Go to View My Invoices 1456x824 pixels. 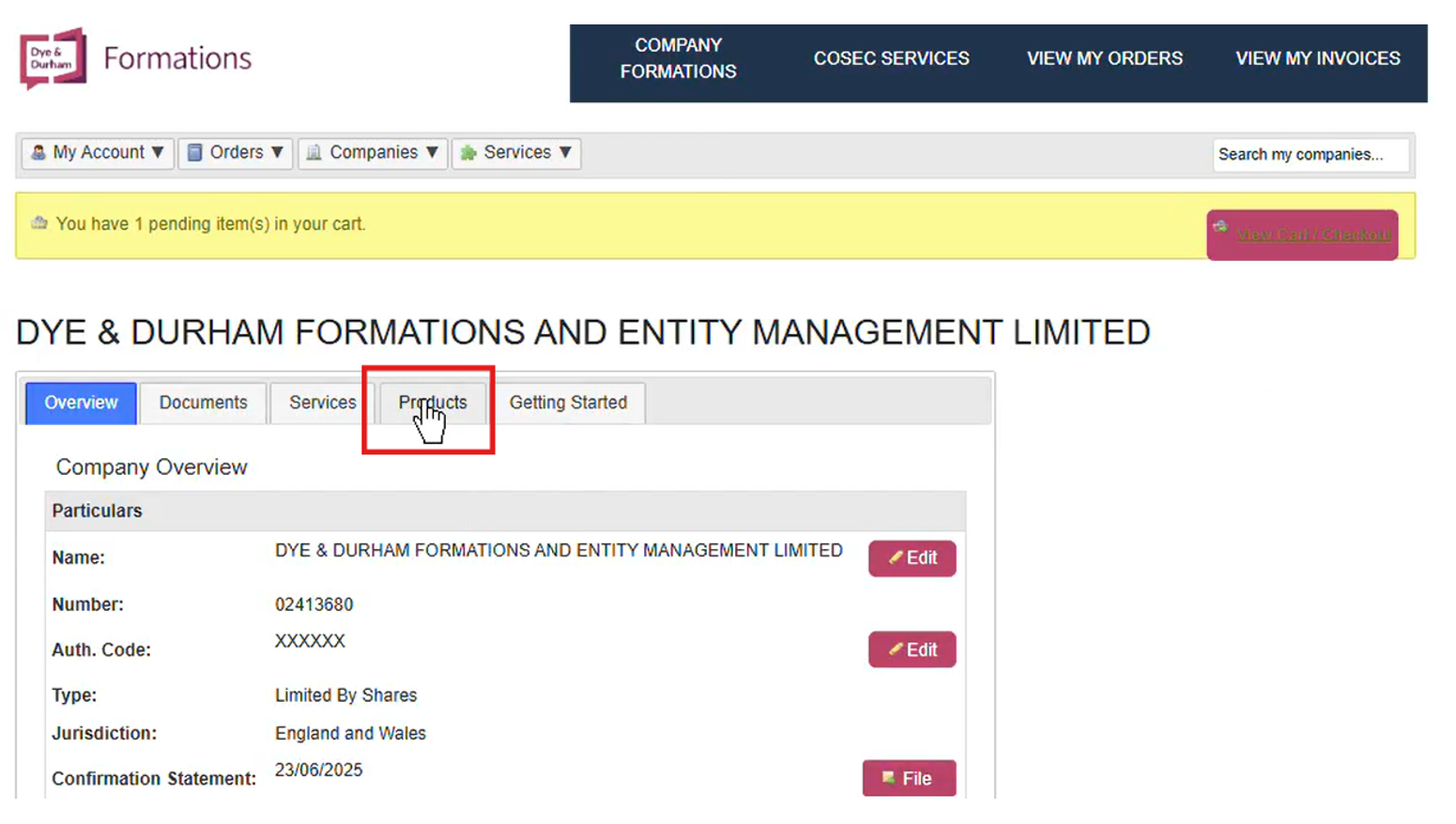1317,58
